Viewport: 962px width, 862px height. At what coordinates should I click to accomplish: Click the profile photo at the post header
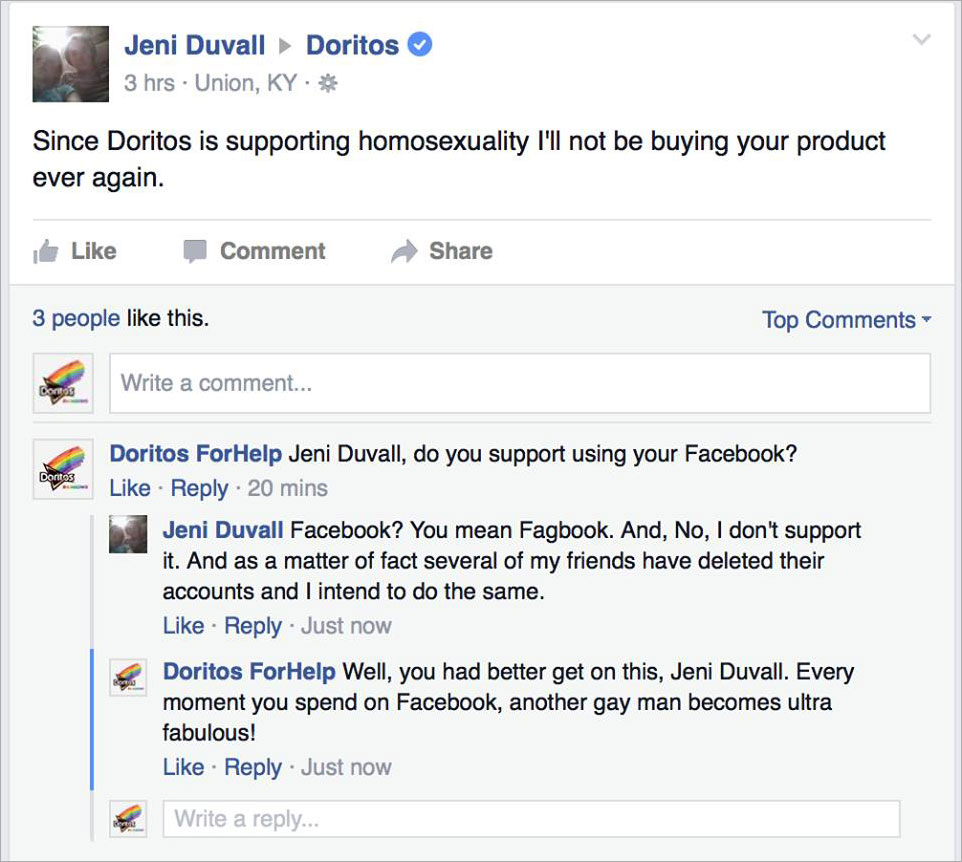click(70, 64)
